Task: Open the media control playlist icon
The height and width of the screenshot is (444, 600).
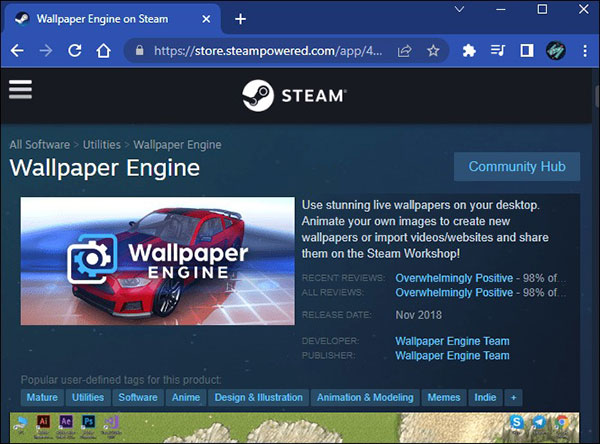Action: coord(498,50)
